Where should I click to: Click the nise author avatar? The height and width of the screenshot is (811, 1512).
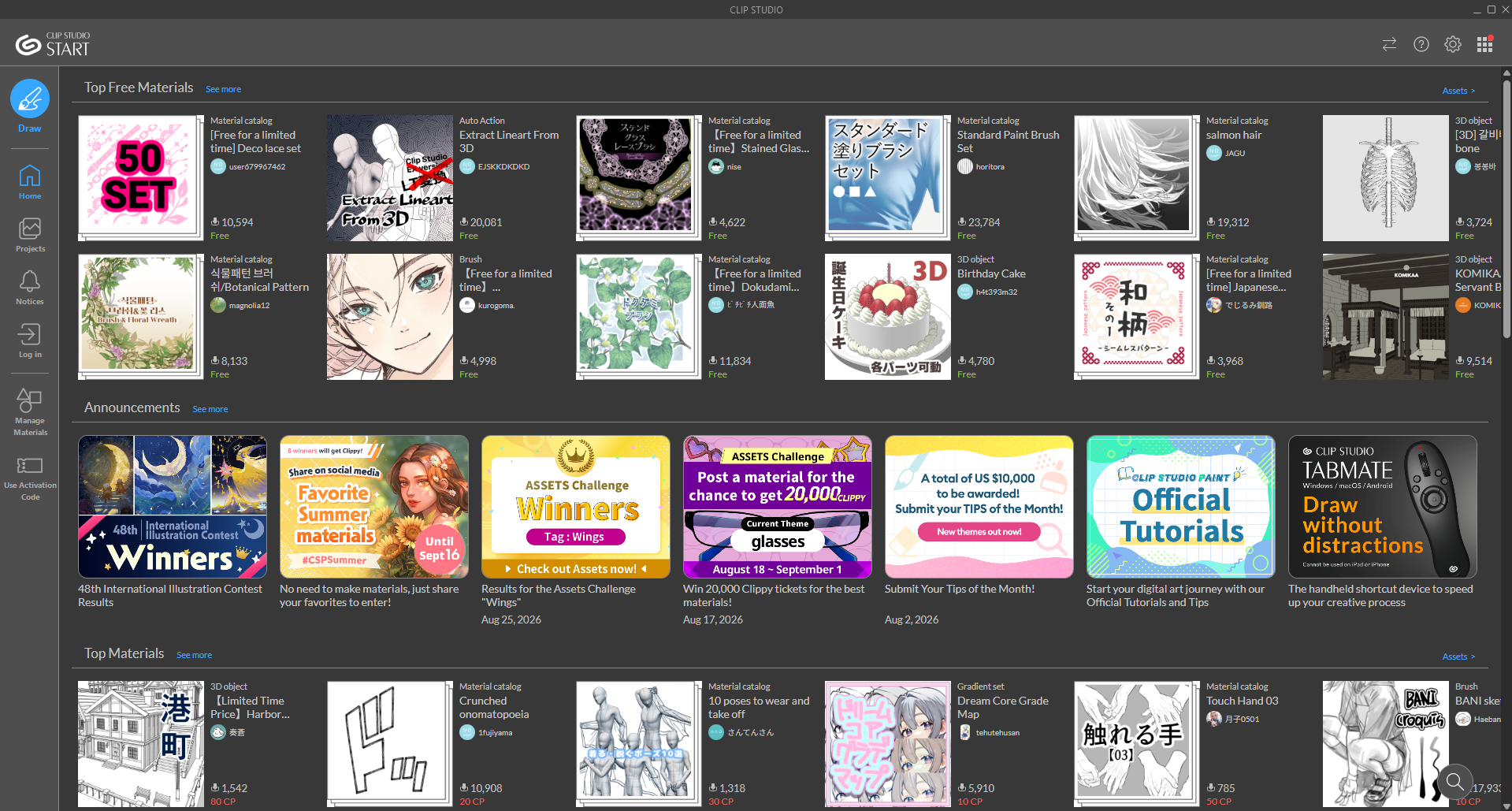click(716, 166)
